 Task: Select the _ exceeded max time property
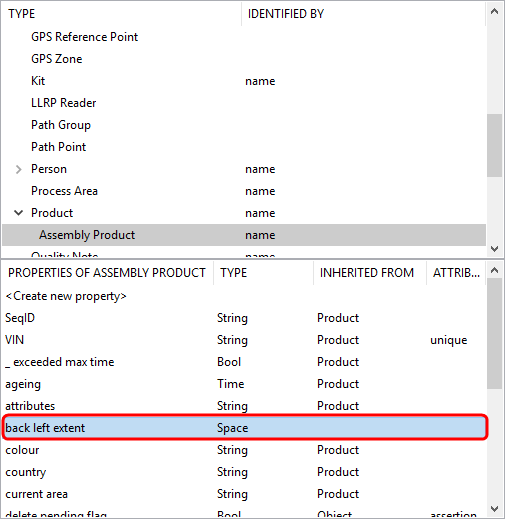pyautogui.click(x=244, y=362)
